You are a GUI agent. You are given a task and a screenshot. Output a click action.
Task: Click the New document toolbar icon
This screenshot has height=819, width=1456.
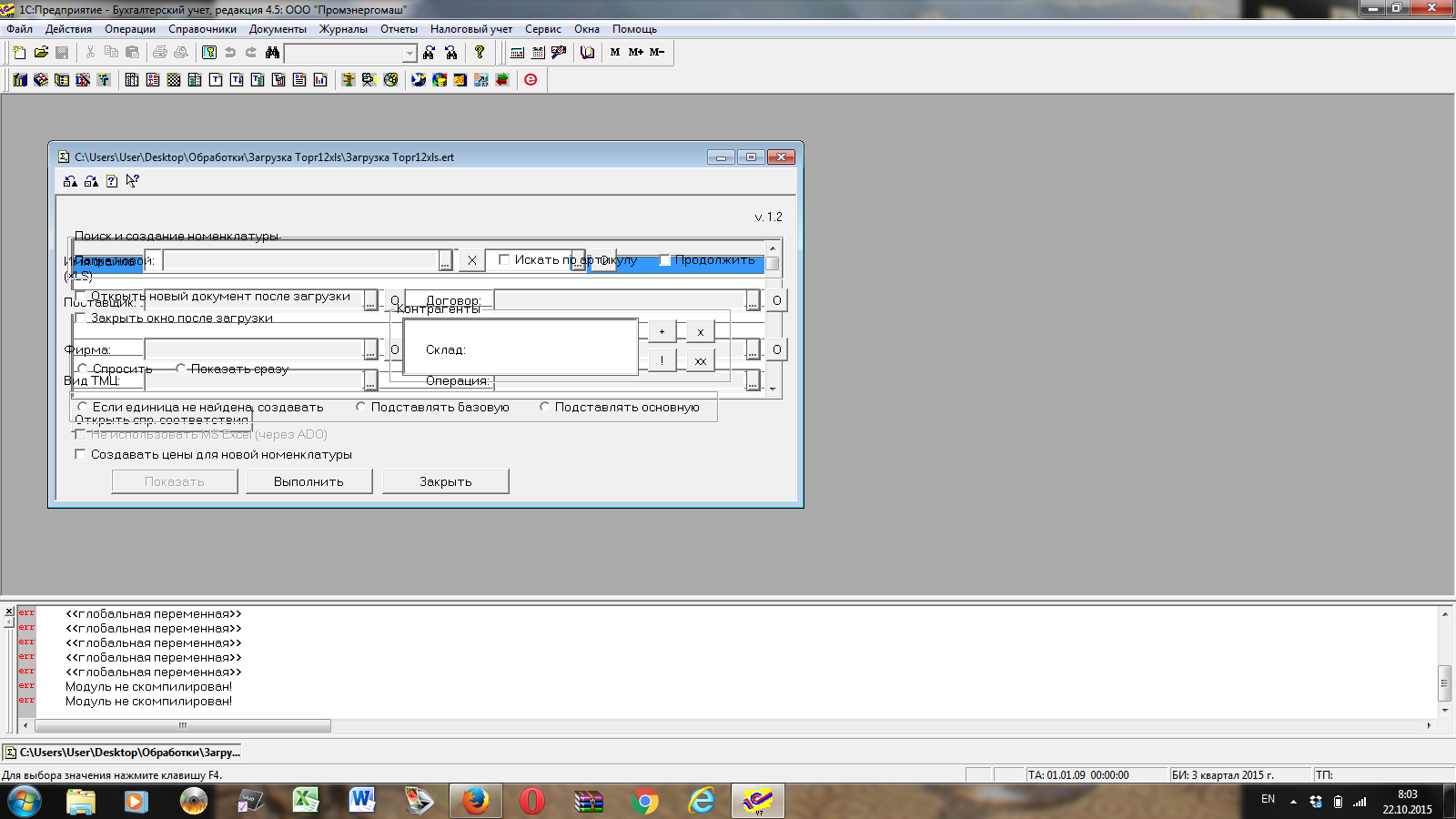coord(19,53)
